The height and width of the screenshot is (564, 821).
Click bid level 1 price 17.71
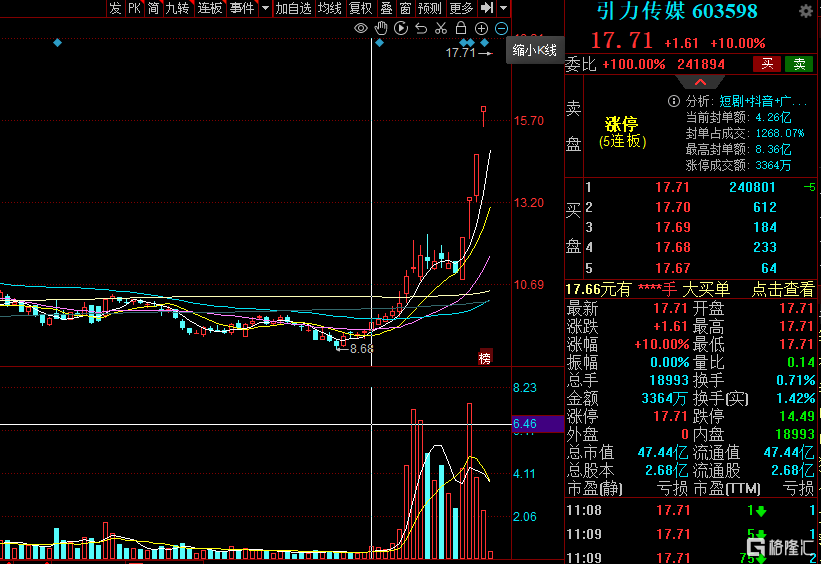coord(672,187)
